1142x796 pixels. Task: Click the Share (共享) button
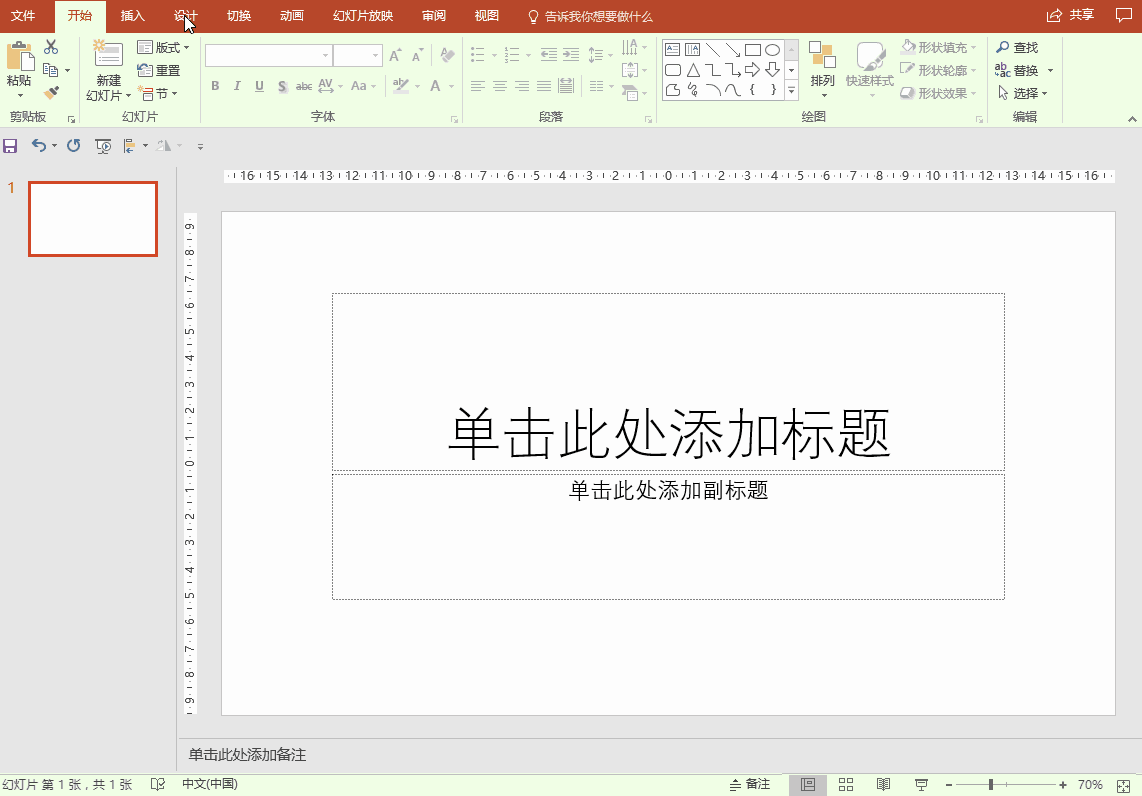tap(1070, 15)
